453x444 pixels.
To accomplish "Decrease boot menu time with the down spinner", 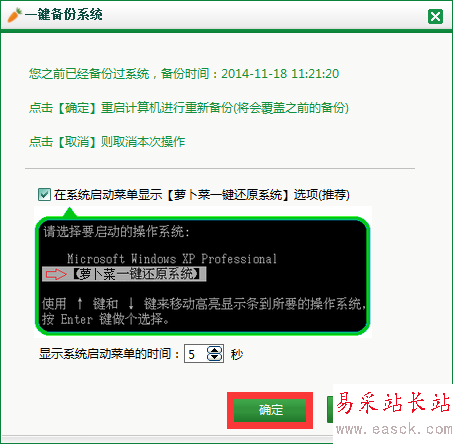I will pos(214,357).
